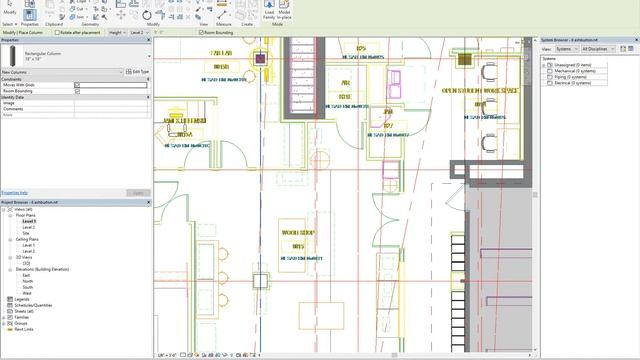Click the Match Type Properties paintbrush icon
Viewport: 640px width, 360px height.
pos(62,17)
